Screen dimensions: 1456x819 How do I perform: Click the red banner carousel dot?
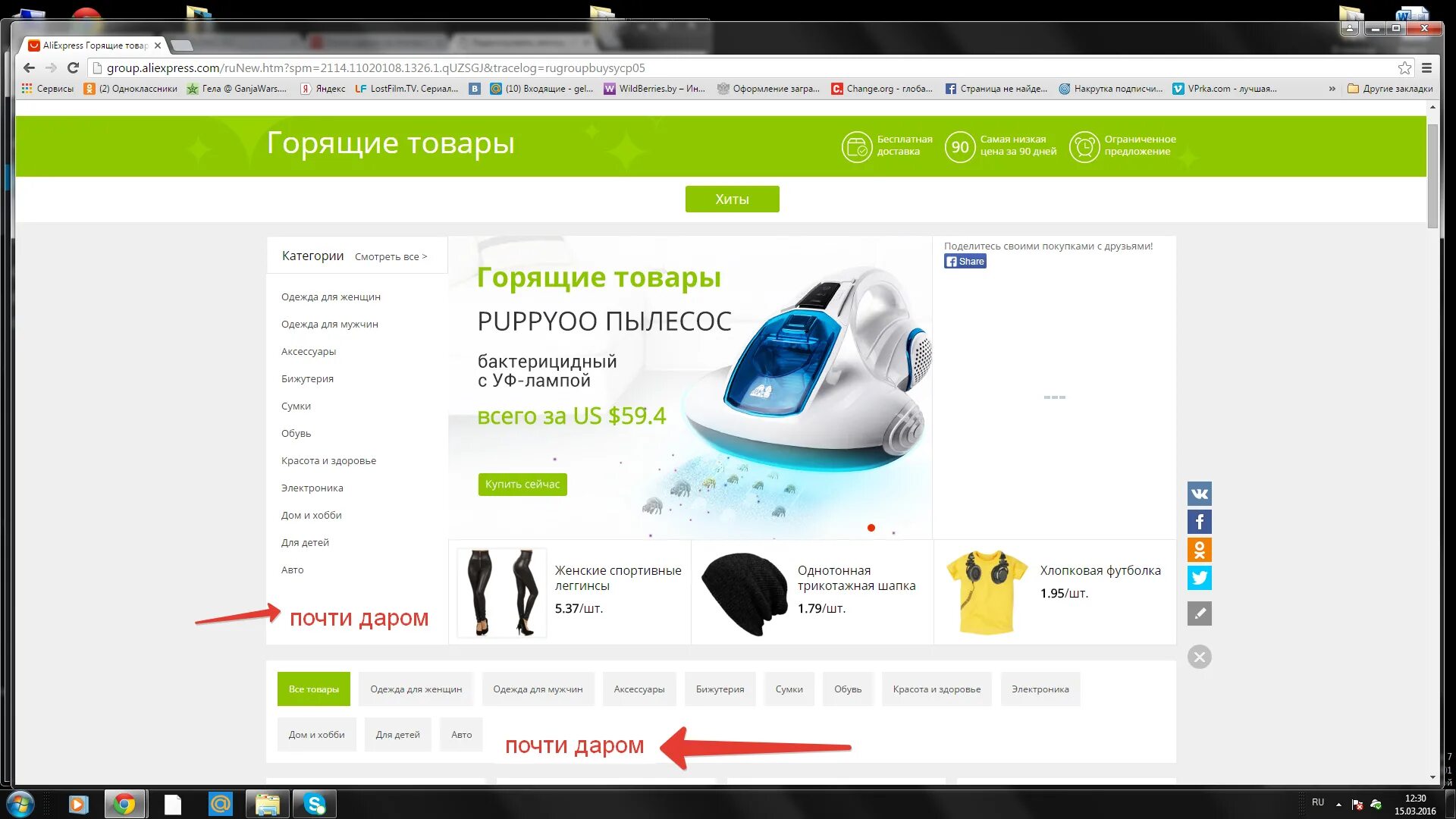point(871,528)
